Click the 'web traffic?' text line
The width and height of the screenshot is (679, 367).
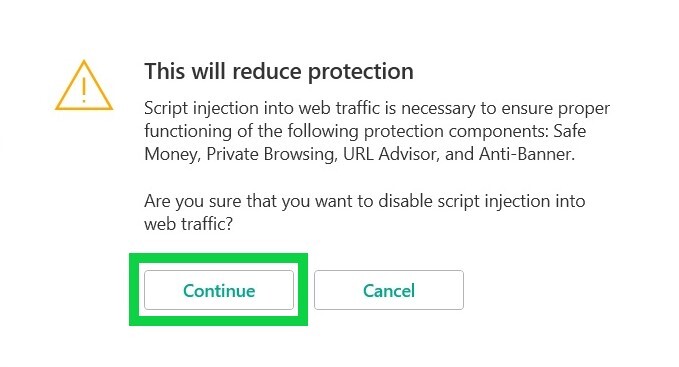click(188, 224)
